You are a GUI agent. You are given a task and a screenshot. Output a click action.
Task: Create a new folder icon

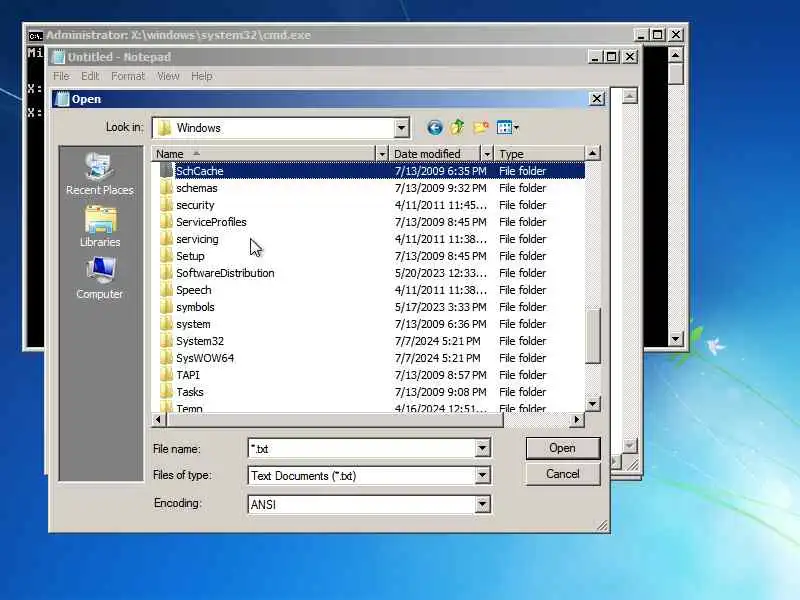(481, 128)
